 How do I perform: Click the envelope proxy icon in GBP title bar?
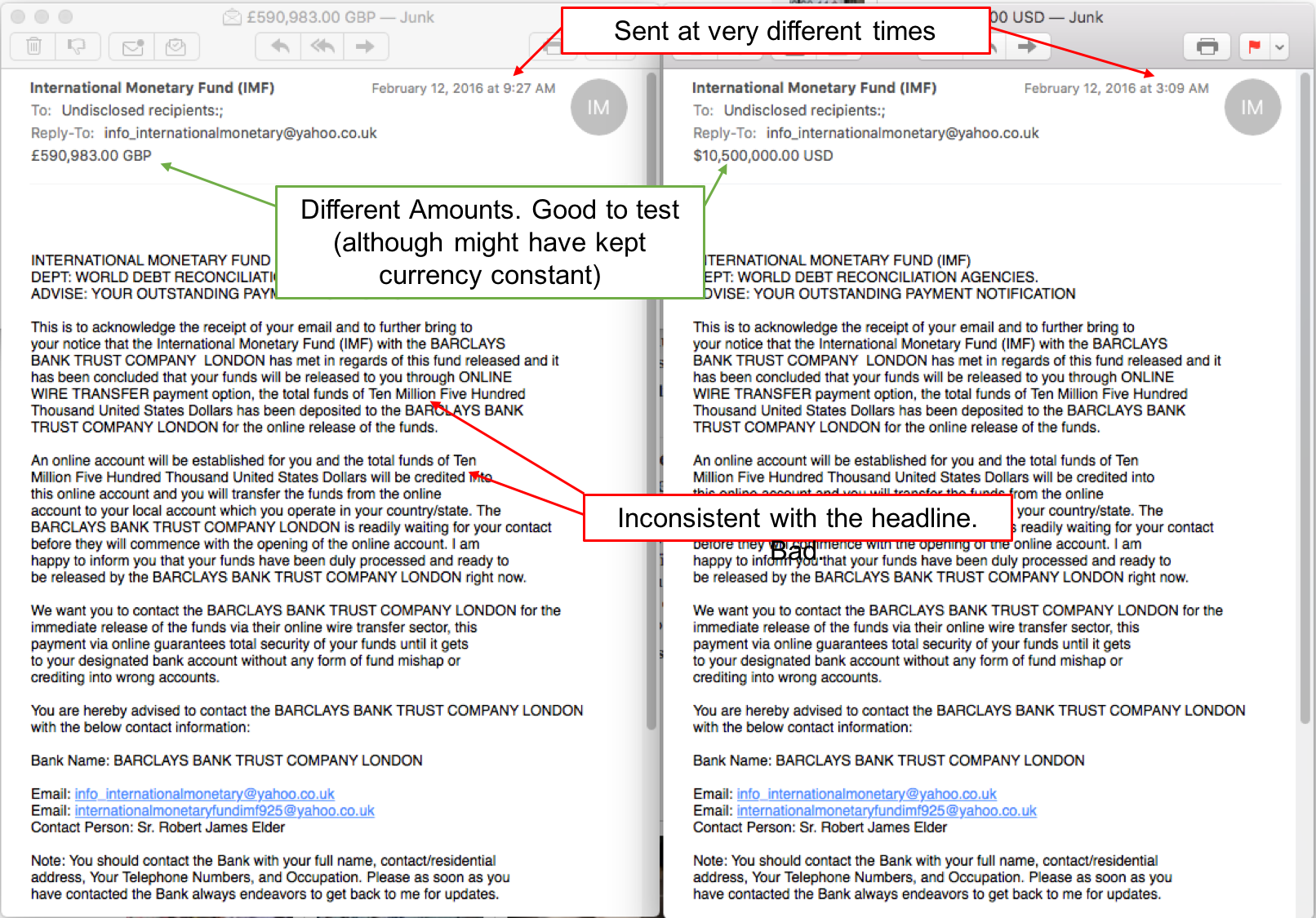[x=233, y=17]
